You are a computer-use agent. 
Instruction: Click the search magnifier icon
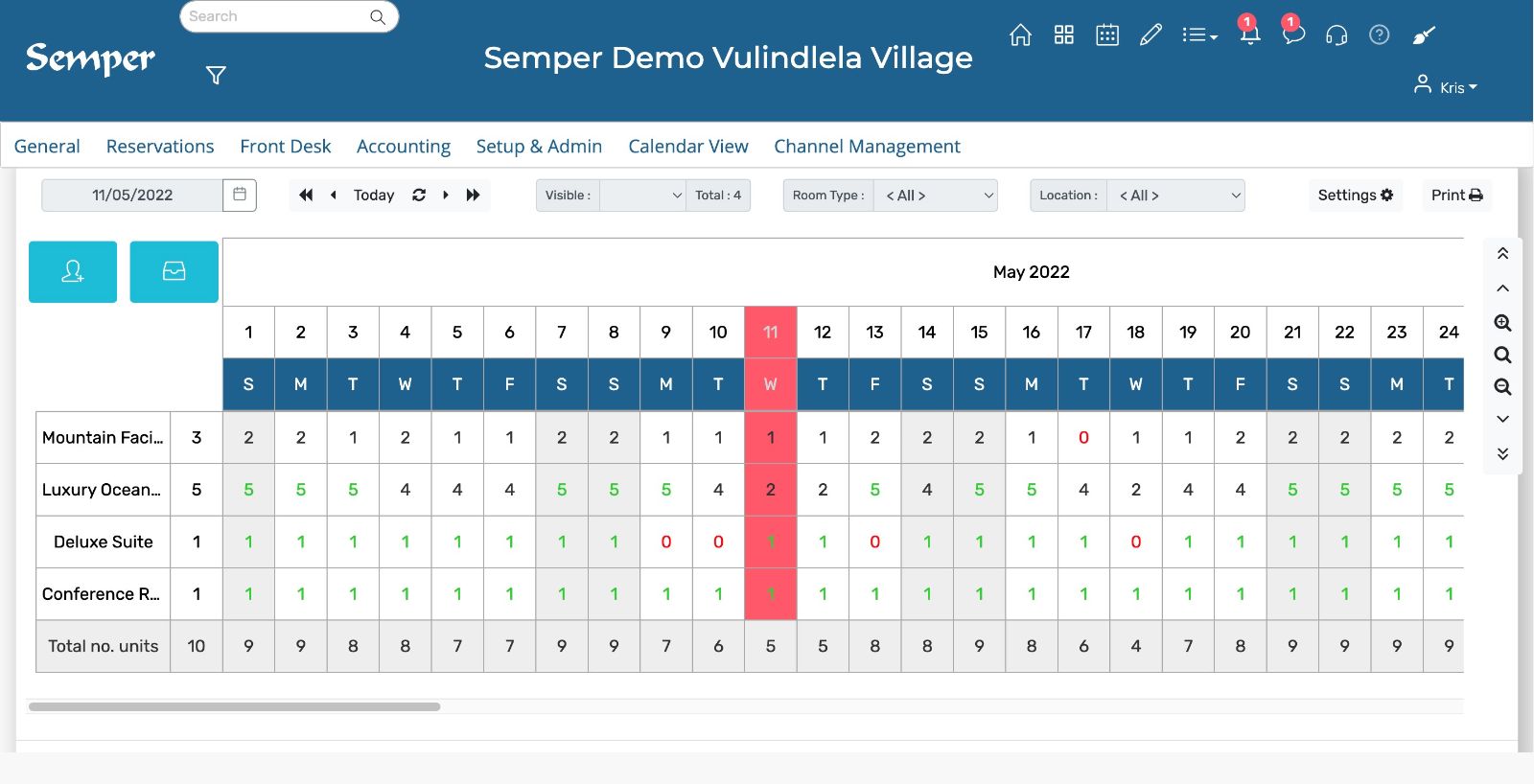click(378, 17)
